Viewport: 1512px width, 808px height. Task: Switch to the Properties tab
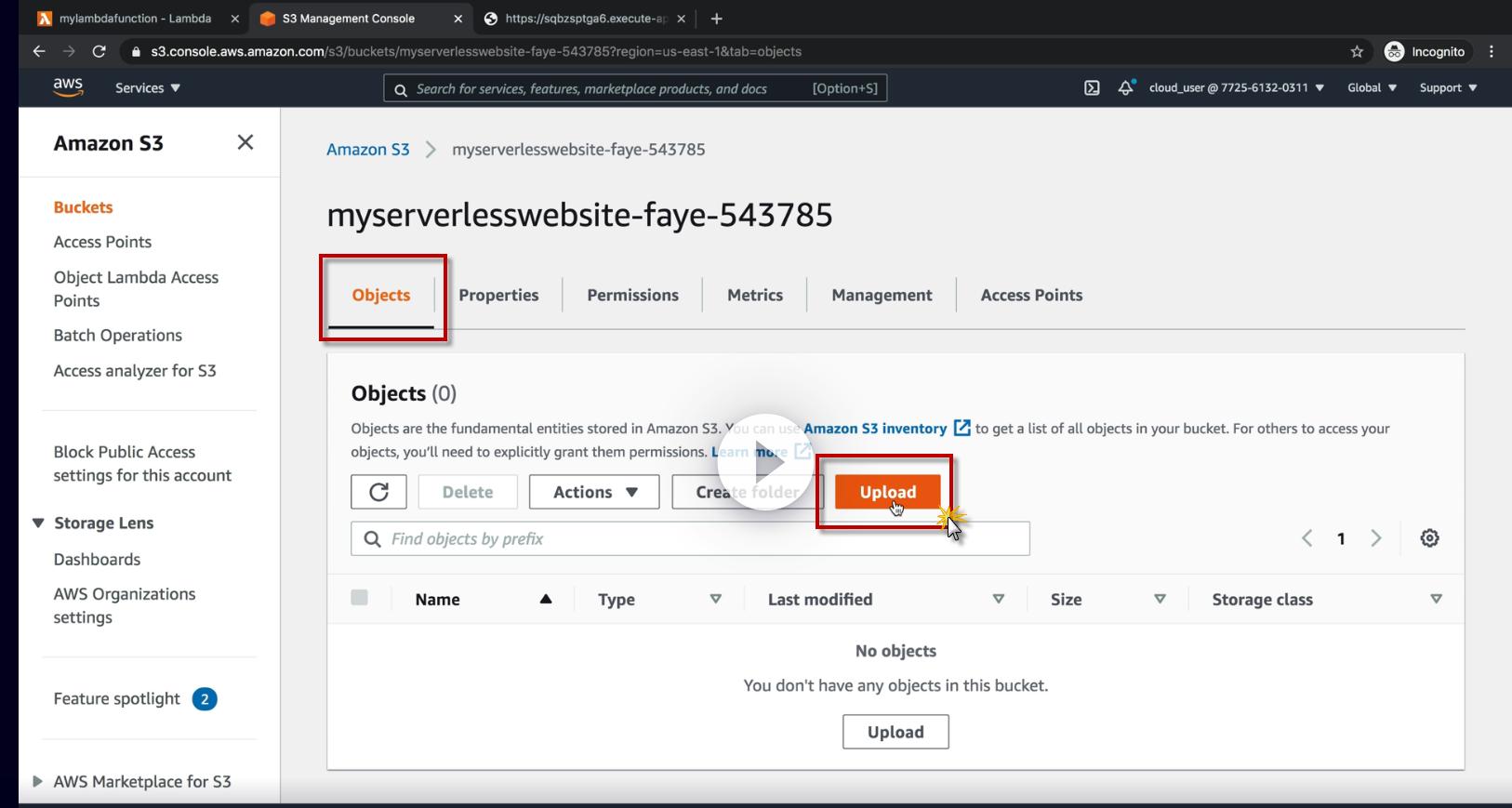click(x=498, y=295)
